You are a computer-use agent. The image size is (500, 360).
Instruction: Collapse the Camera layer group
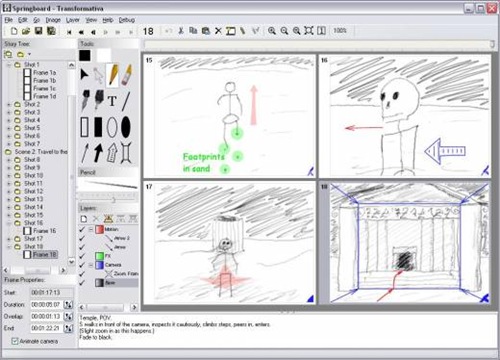91,265
